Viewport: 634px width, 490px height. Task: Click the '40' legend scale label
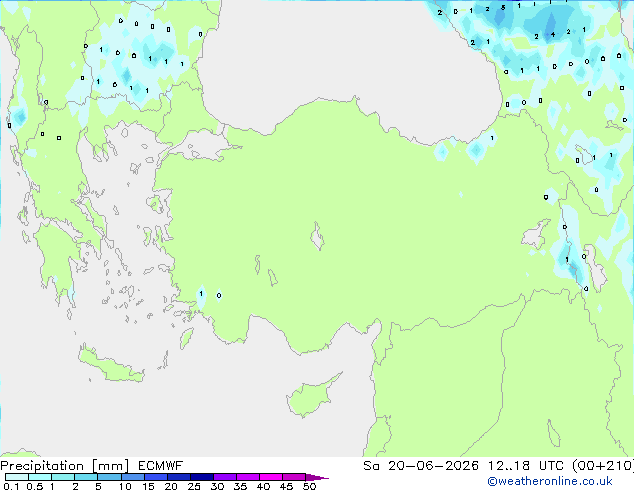coord(263,486)
